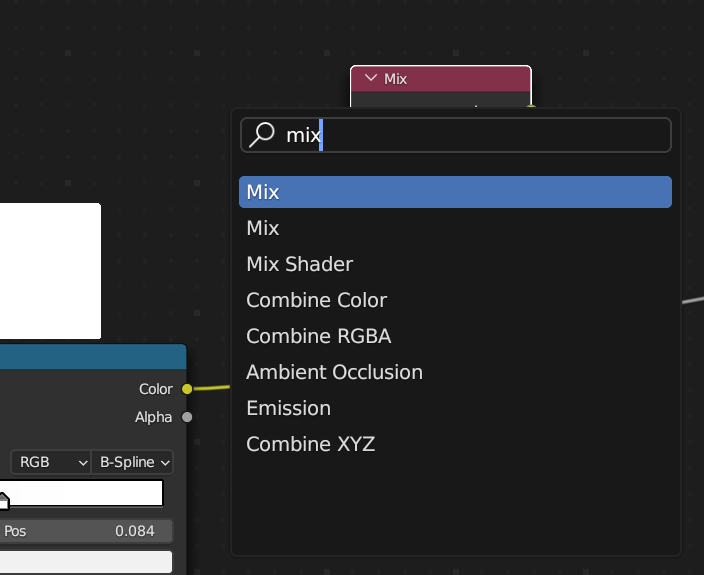Click the white image preview thumbnail
The image size is (704, 575).
coord(50,271)
